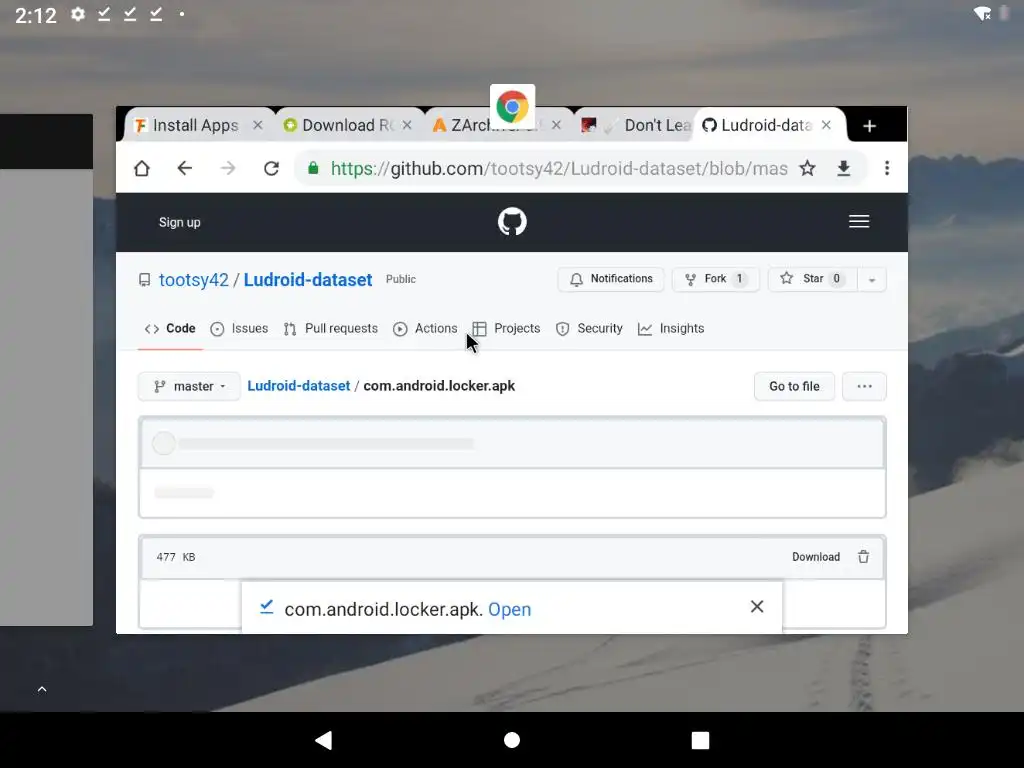This screenshot has height=768, width=1024.
Task: Open the file options ellipsis menu
Action: coord(864,386)
